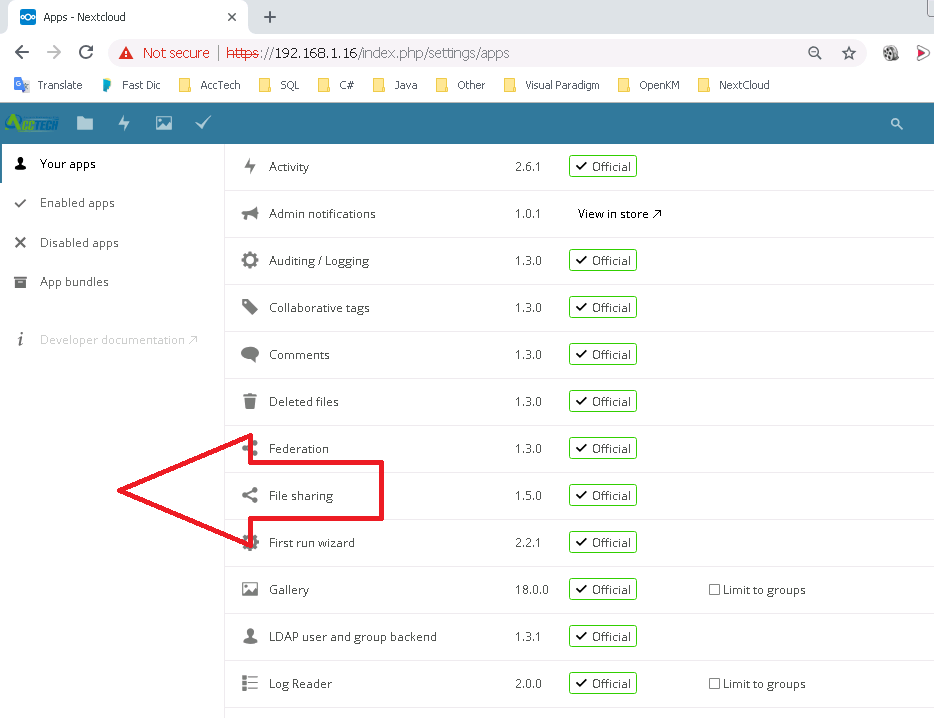The height and width of the screenshot is (718, 934).
Task: Select Disabled apps in sidebar
Action: pos(113,243)
